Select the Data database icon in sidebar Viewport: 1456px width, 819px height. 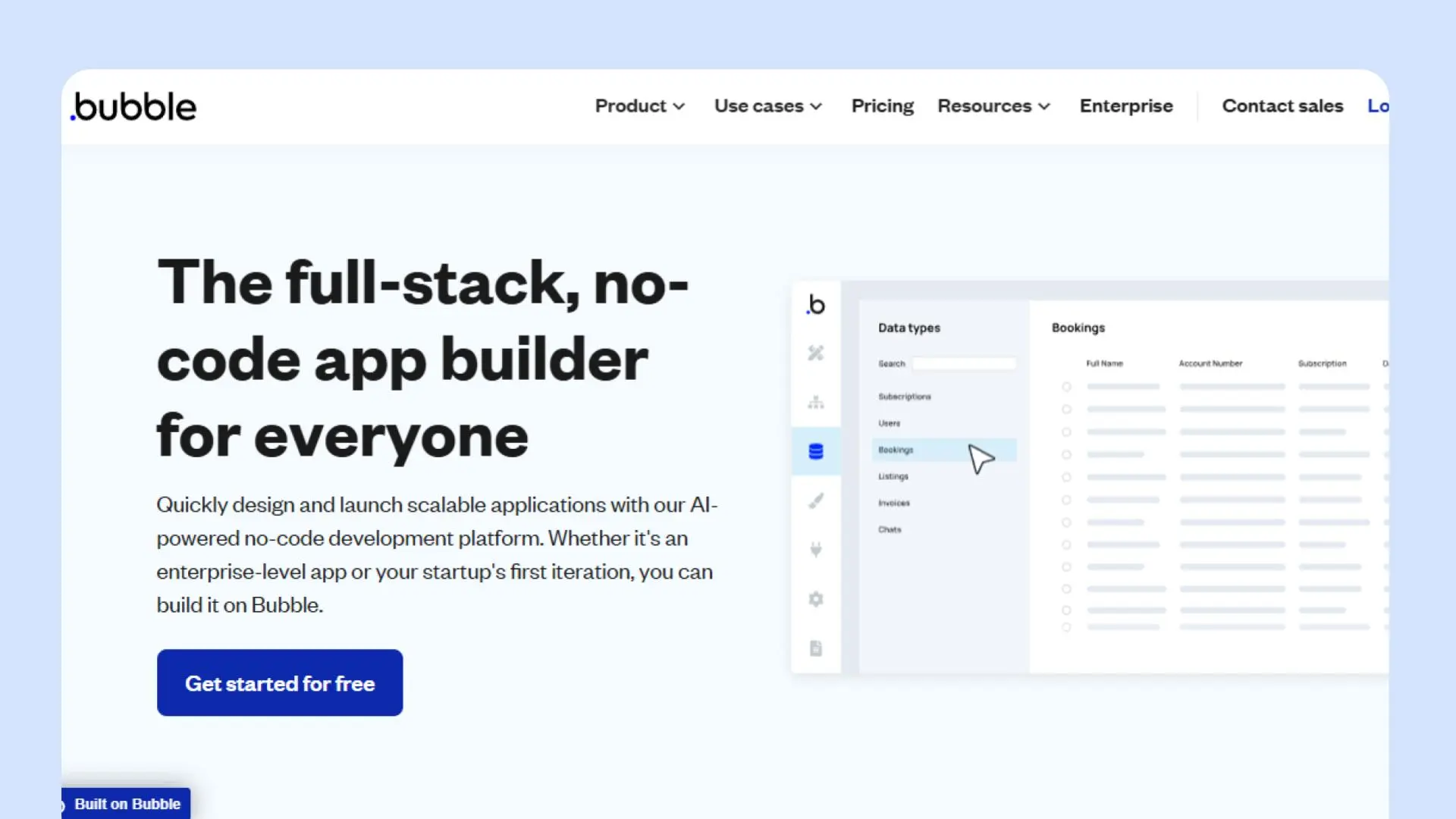(815, 452)
